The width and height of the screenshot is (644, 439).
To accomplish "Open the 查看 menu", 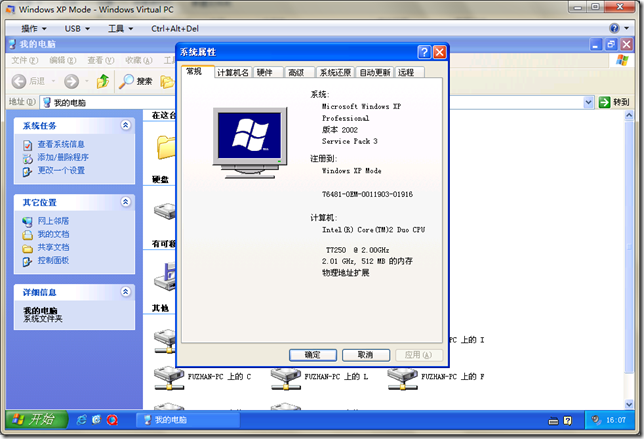I will pos(101,61).
